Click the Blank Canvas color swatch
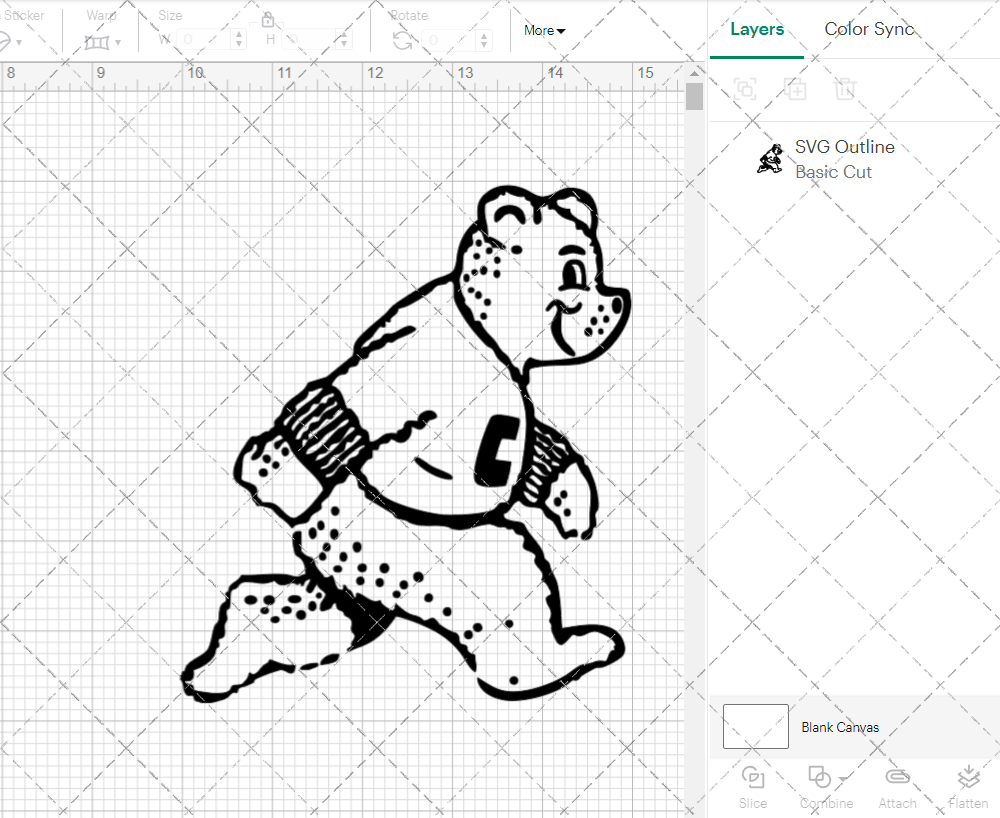Image resolution: width=1000 pixels, height=818 pixels. pyautogui.click(x=754, y=727)
